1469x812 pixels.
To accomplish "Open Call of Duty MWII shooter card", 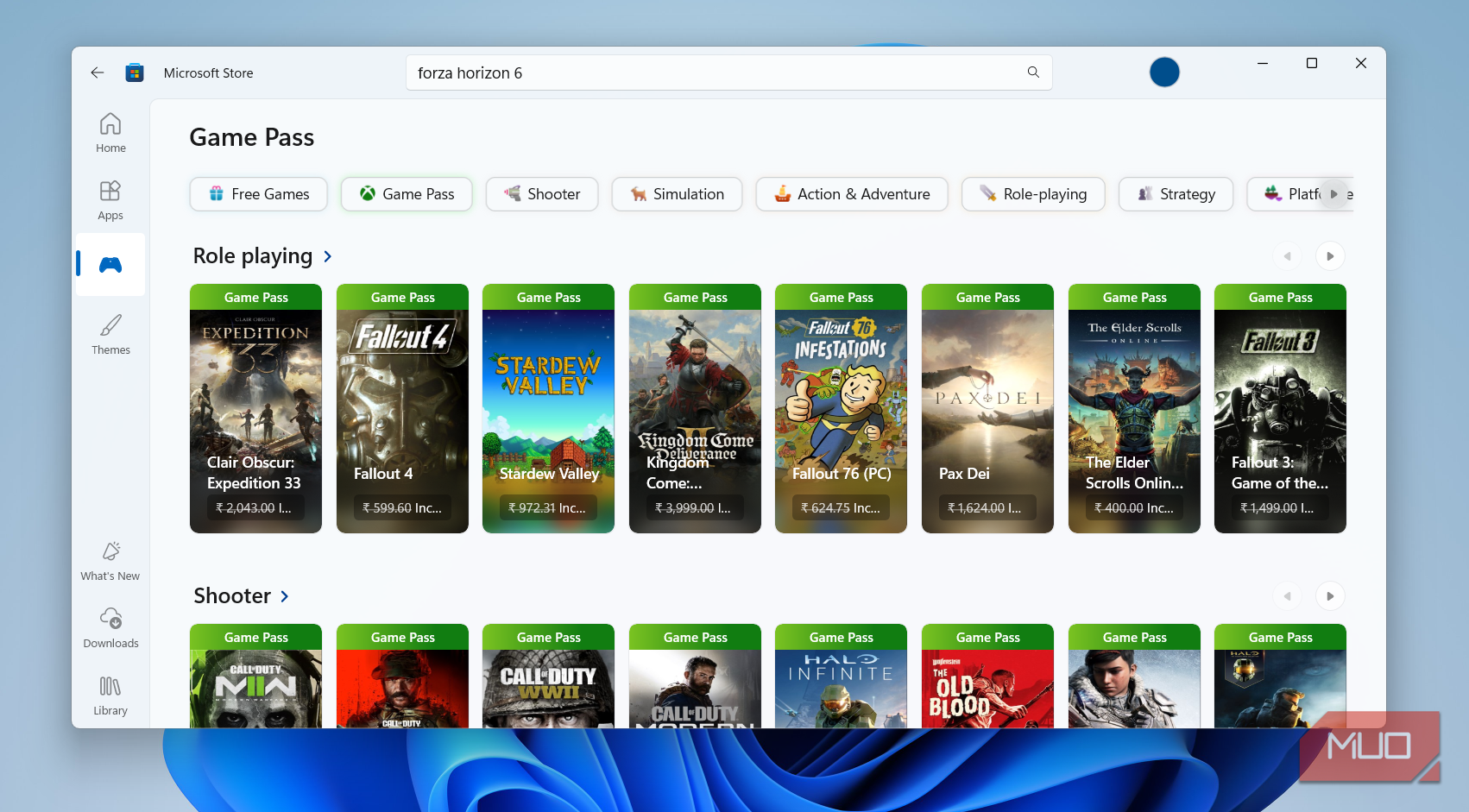I will (x=255, y=676).
